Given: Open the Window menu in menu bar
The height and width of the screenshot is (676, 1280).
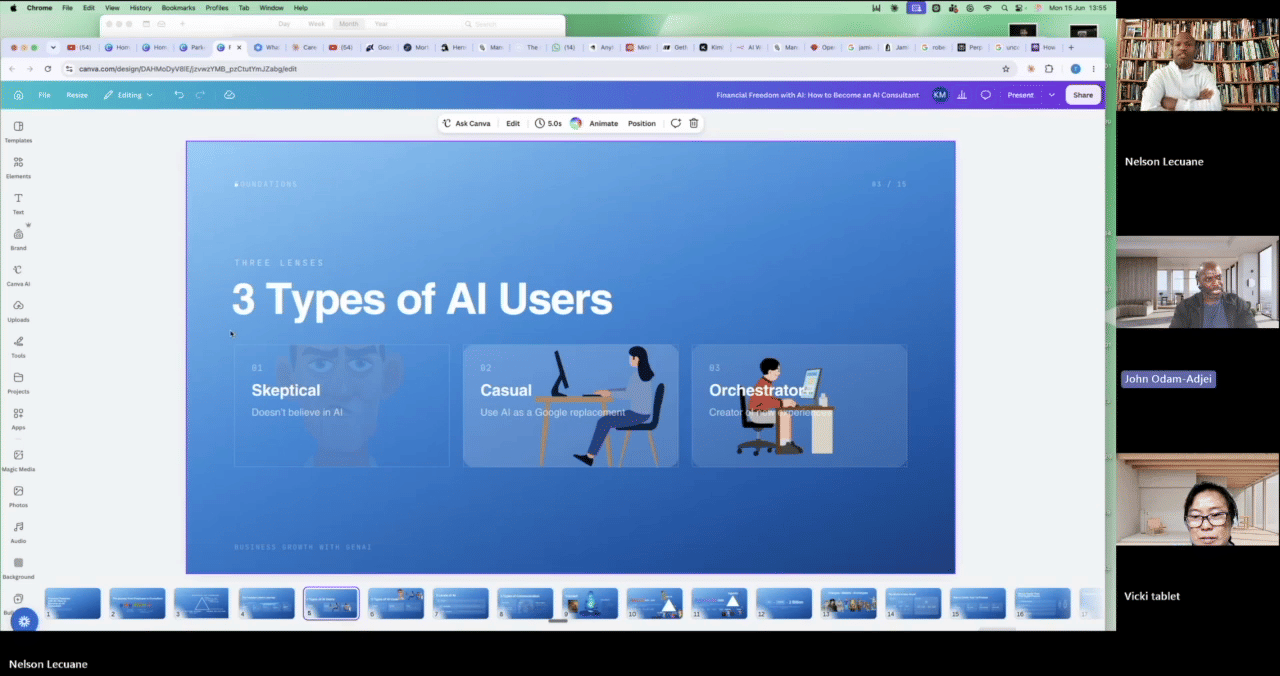Looking at the screenshot, I should pyautogui.click(x=271, y=8).
